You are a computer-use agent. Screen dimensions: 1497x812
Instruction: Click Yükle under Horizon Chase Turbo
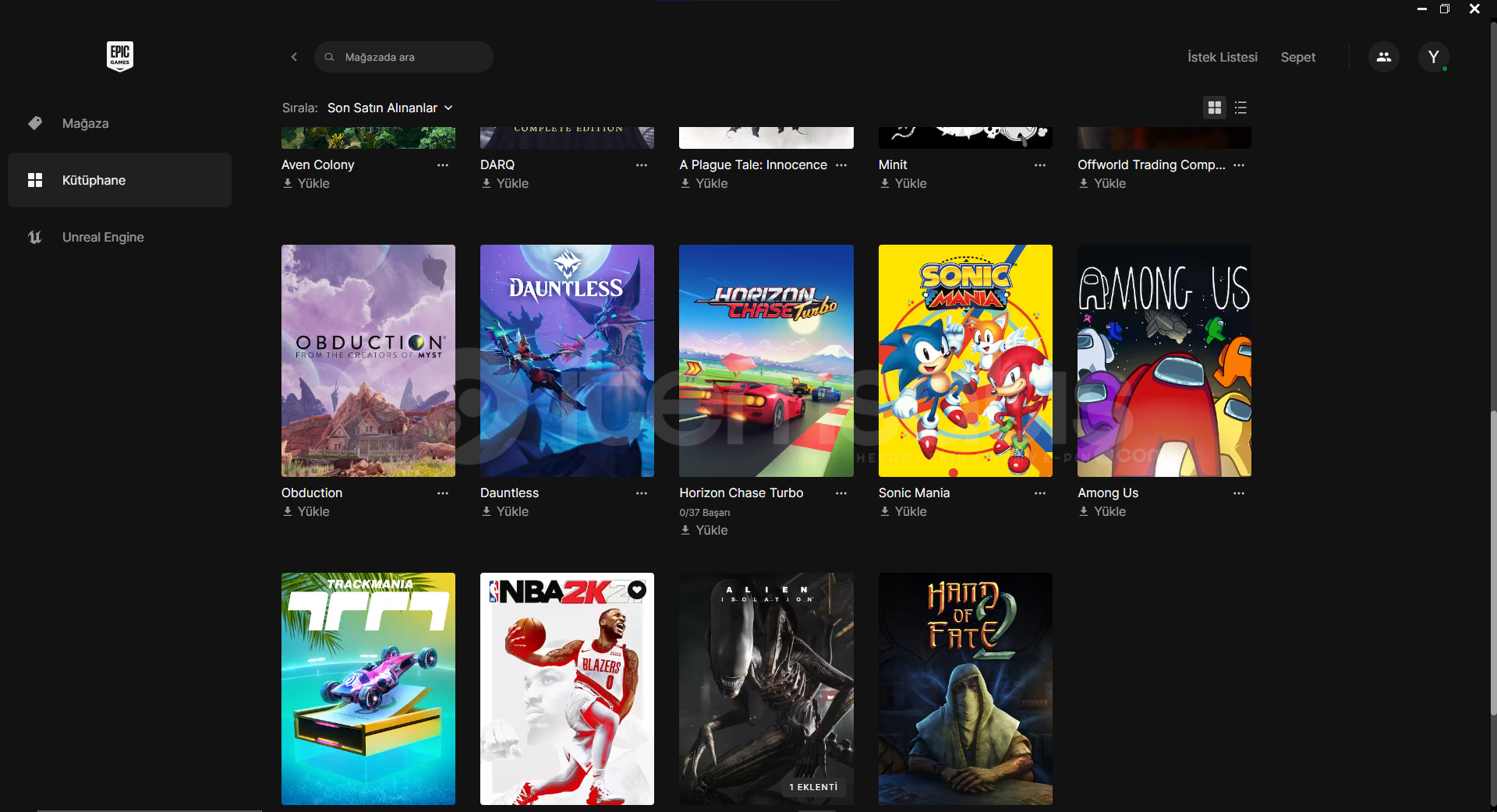(x=704, y=531)
